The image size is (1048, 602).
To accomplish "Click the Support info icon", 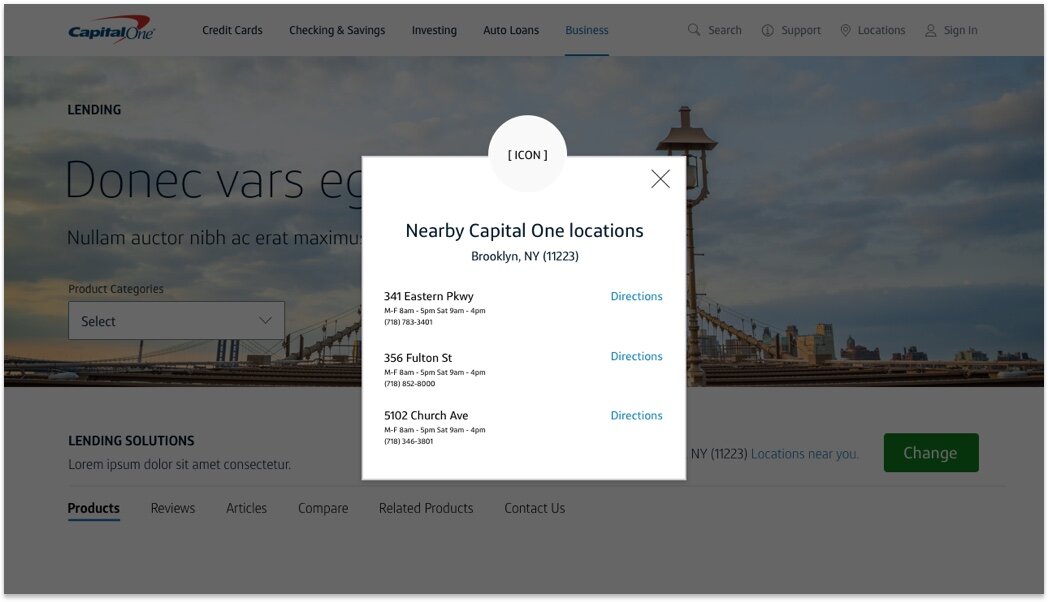I will click(x=767, y=31).
